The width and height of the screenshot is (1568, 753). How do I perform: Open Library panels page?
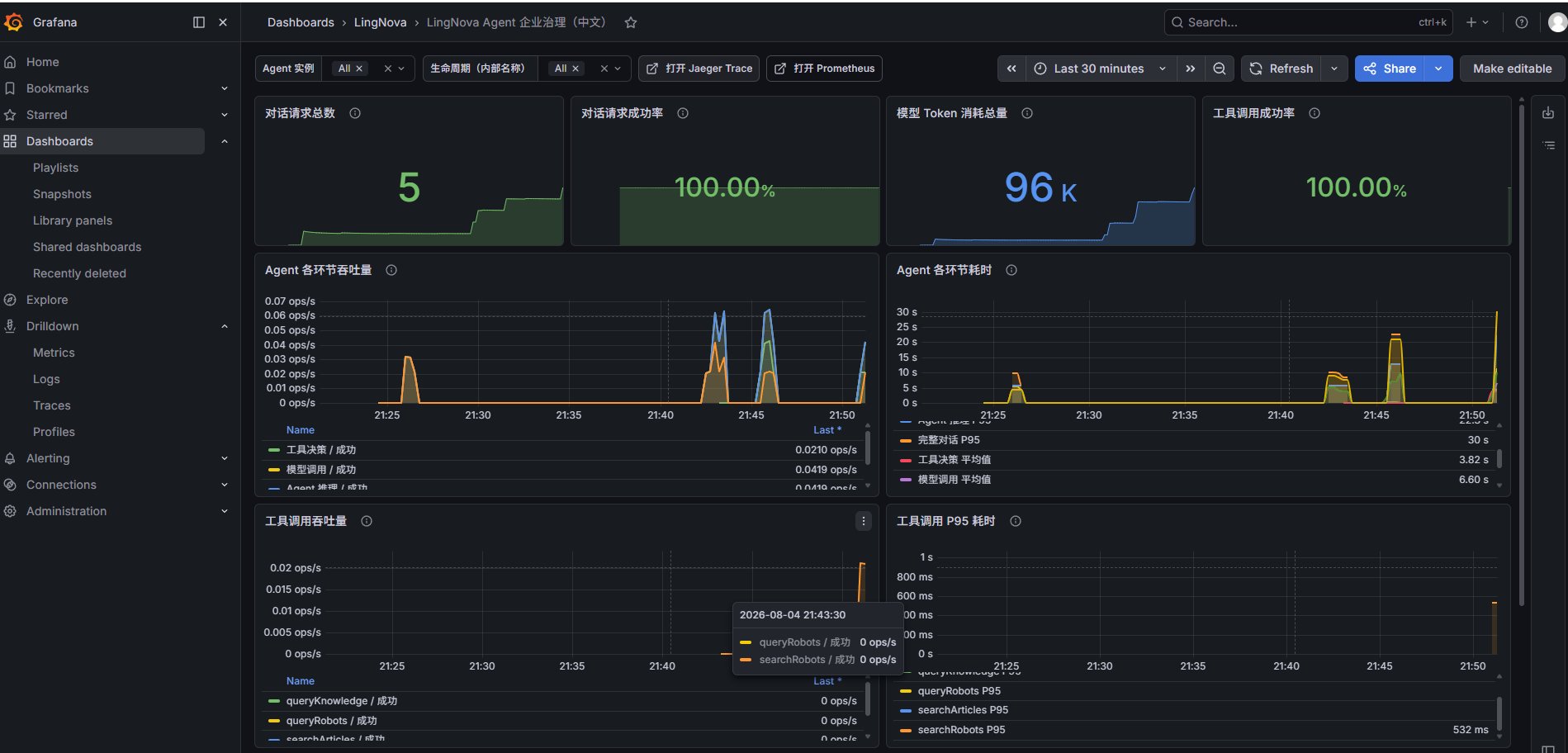(73, 220)
